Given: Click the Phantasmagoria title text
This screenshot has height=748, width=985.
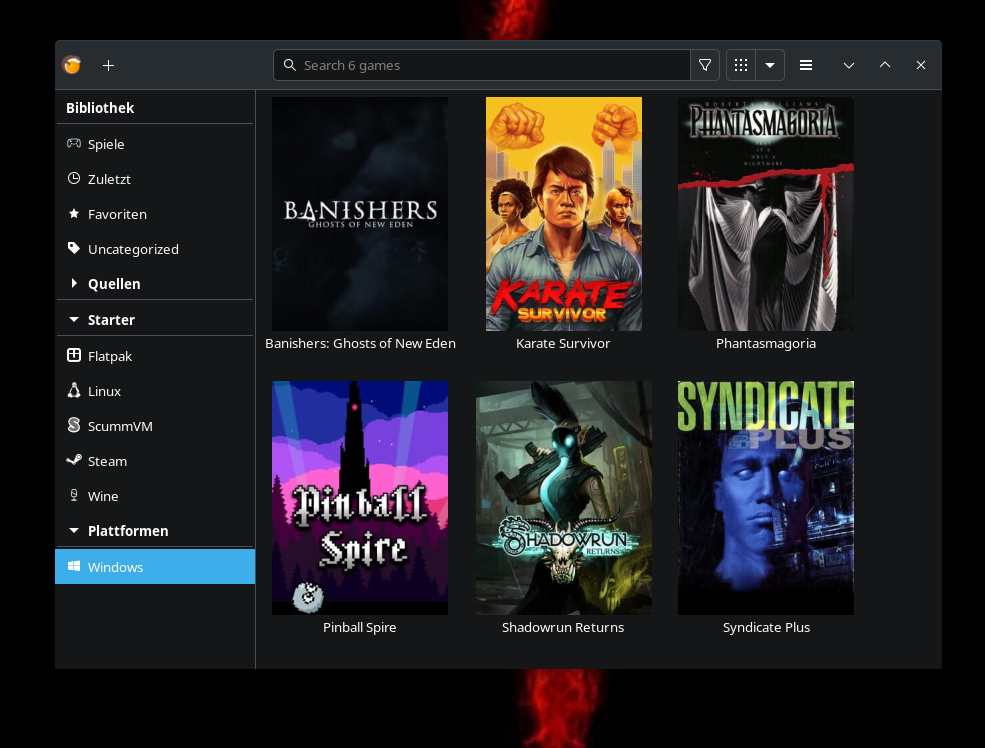Looking at the screenshot, I should (766, 344).
